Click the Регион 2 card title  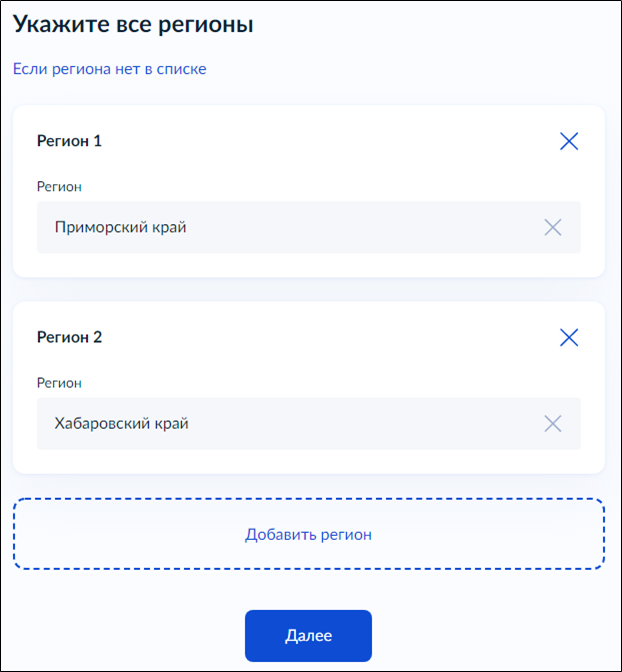coord(69,337)
